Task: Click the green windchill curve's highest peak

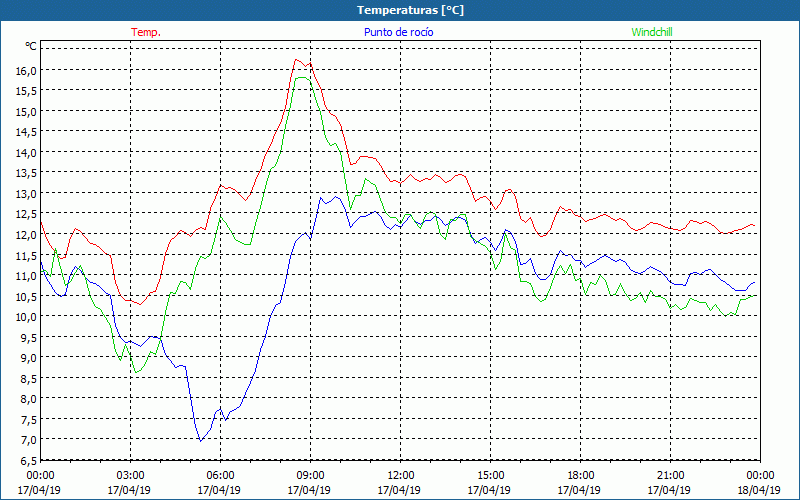Action: [x=299, y=78]
